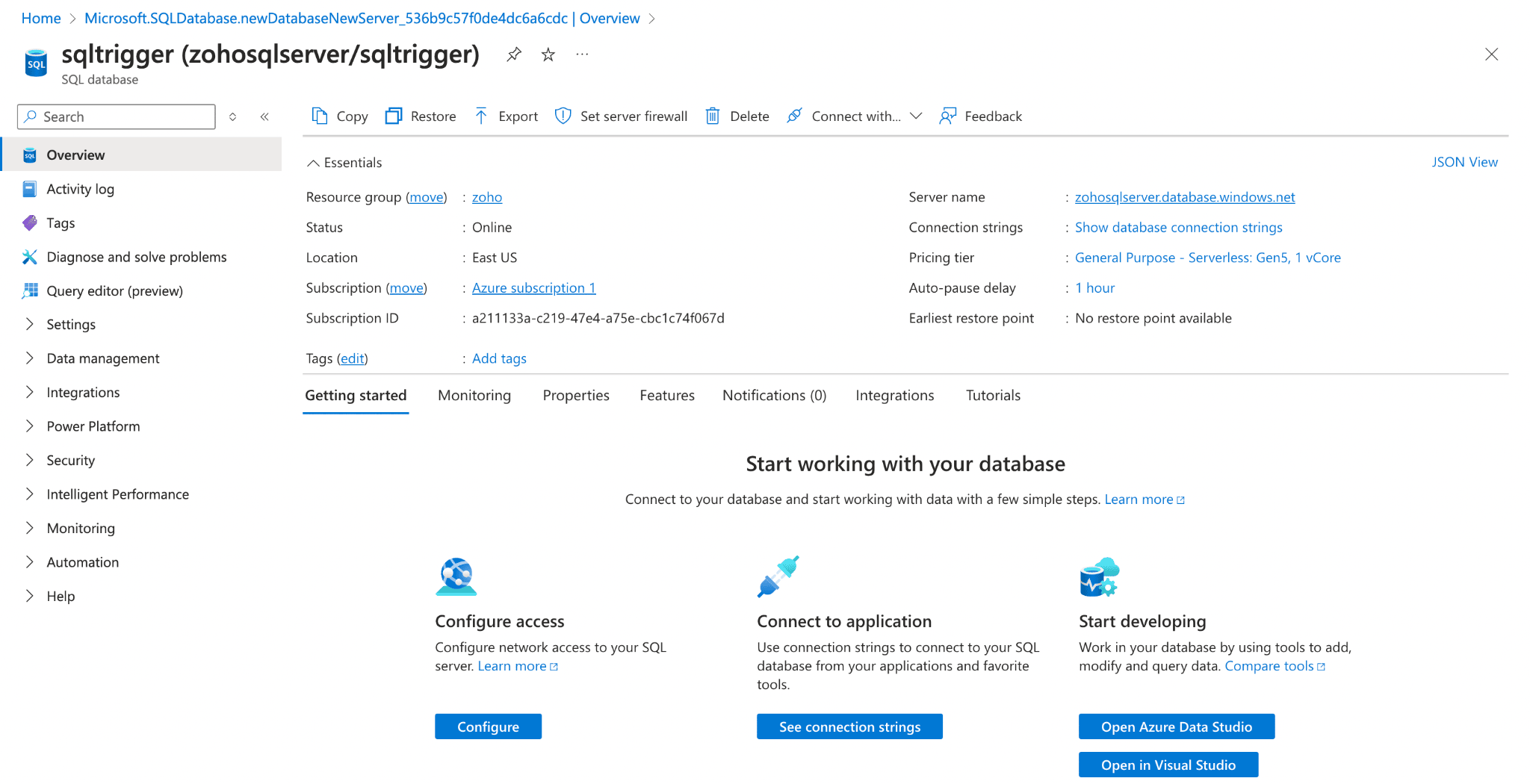Open Query editor (preview)
The height and width of the screenshot is (784, 1530).
pyautogui.click(x=114, y=290)
